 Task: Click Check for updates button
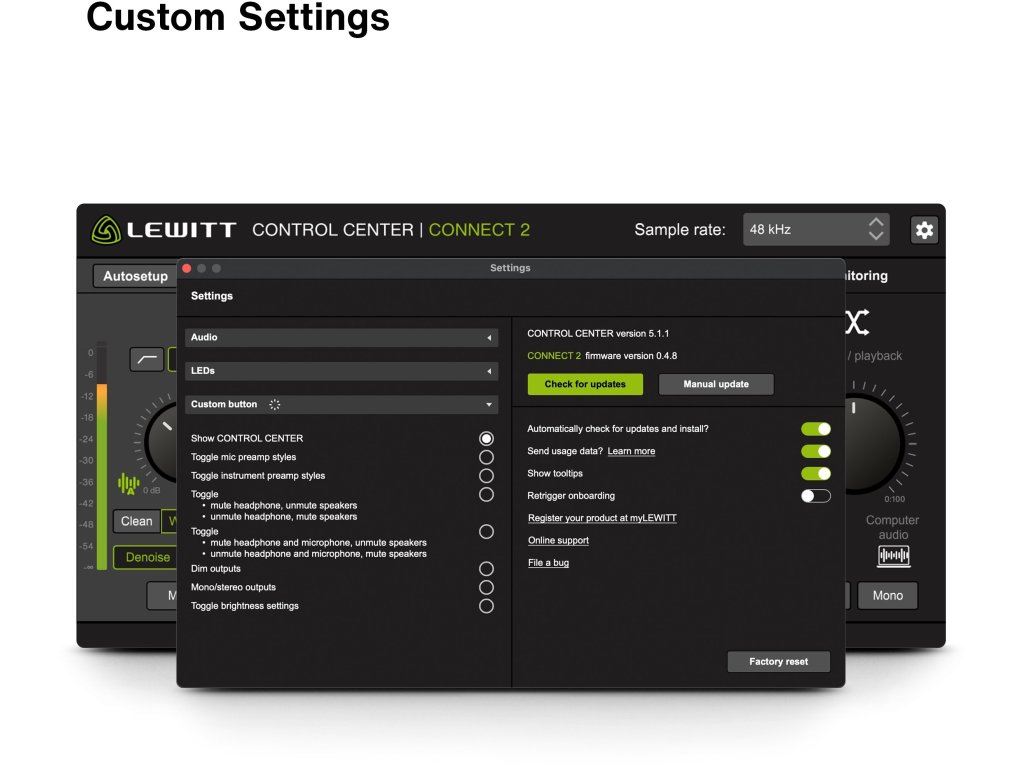(585, 384)
